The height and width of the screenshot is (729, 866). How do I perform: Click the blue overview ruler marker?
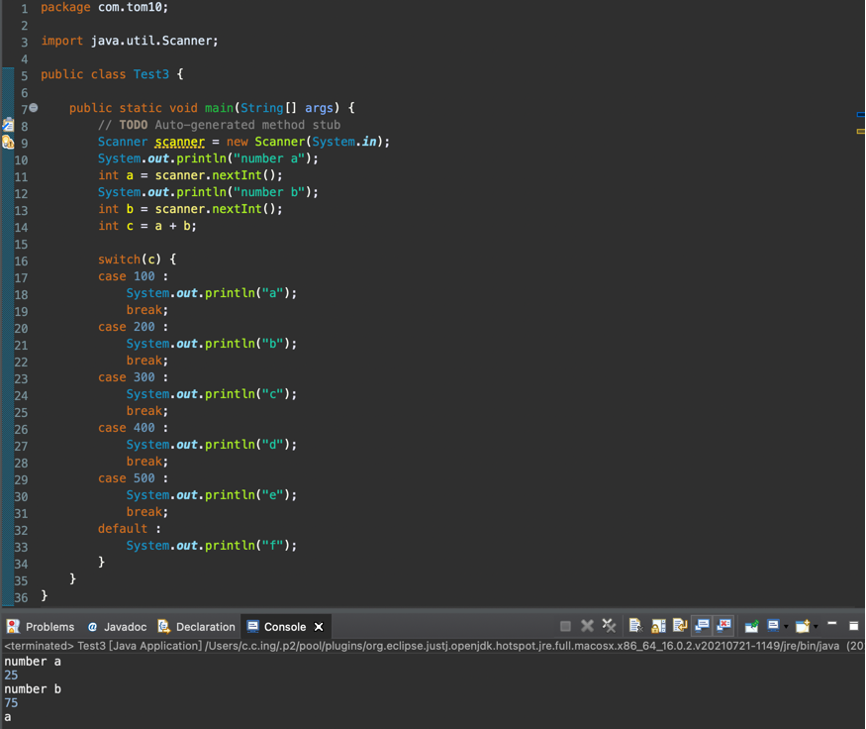coord(860,115)
